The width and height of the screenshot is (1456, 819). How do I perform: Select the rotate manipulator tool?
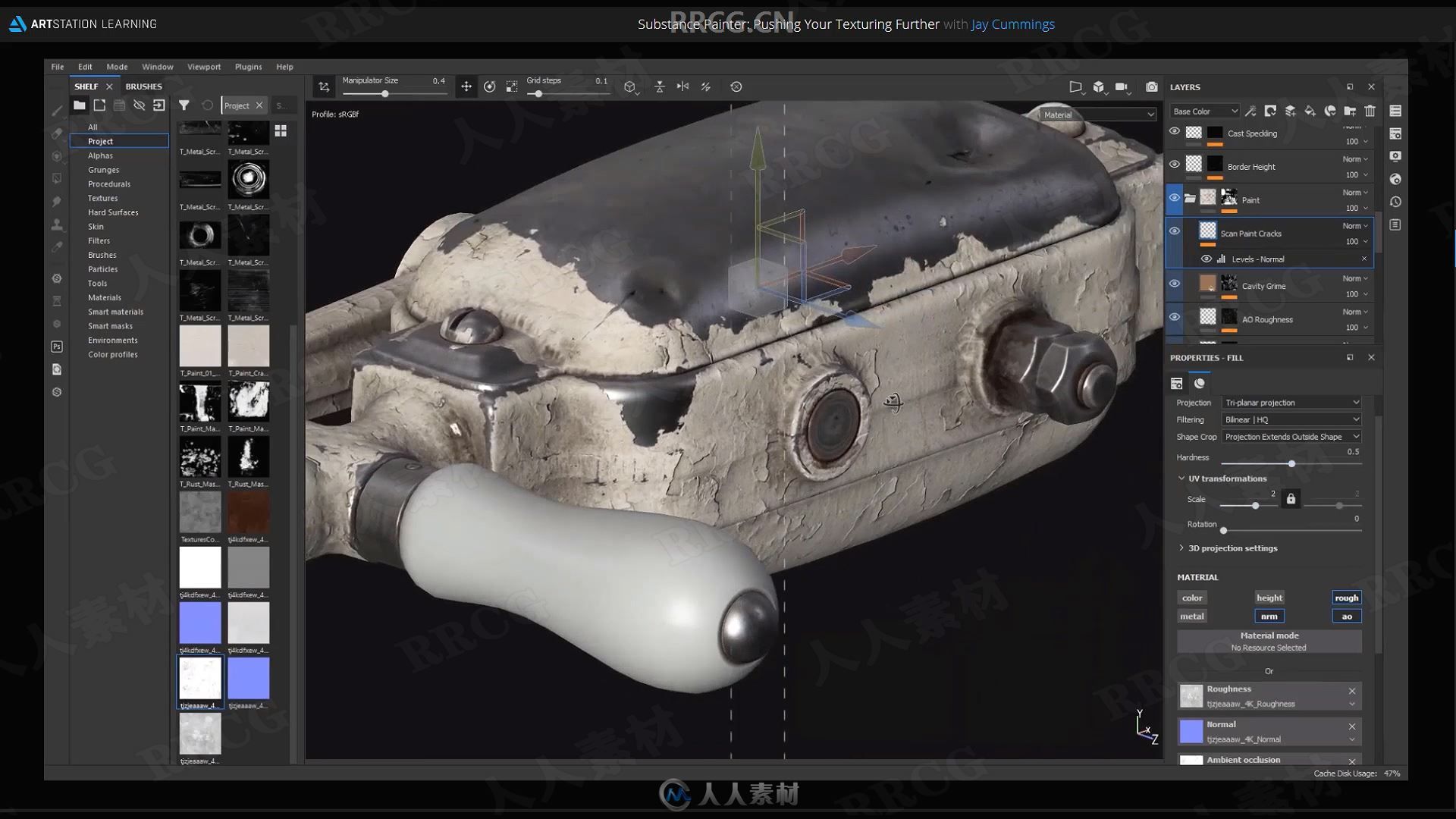(x=490, y=86)
